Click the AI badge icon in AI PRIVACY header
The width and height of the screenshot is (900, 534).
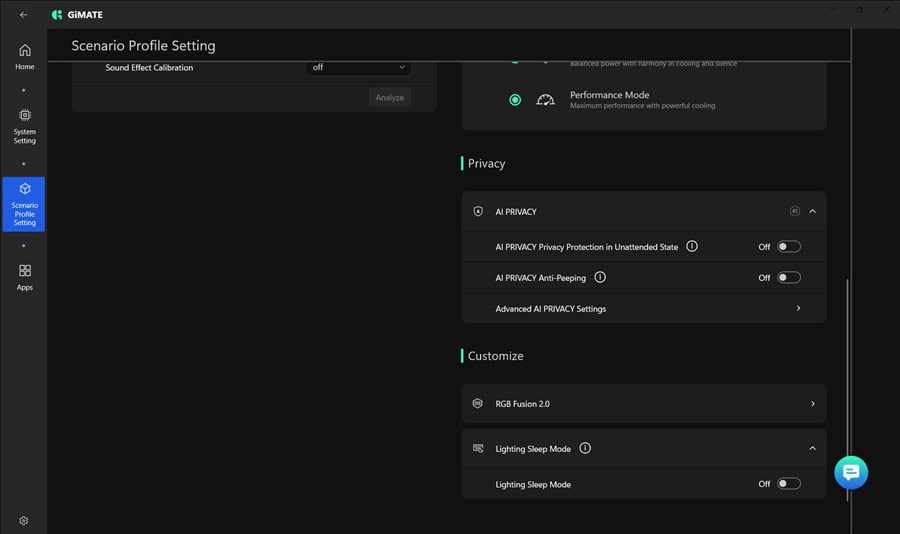tap(795, 211)
